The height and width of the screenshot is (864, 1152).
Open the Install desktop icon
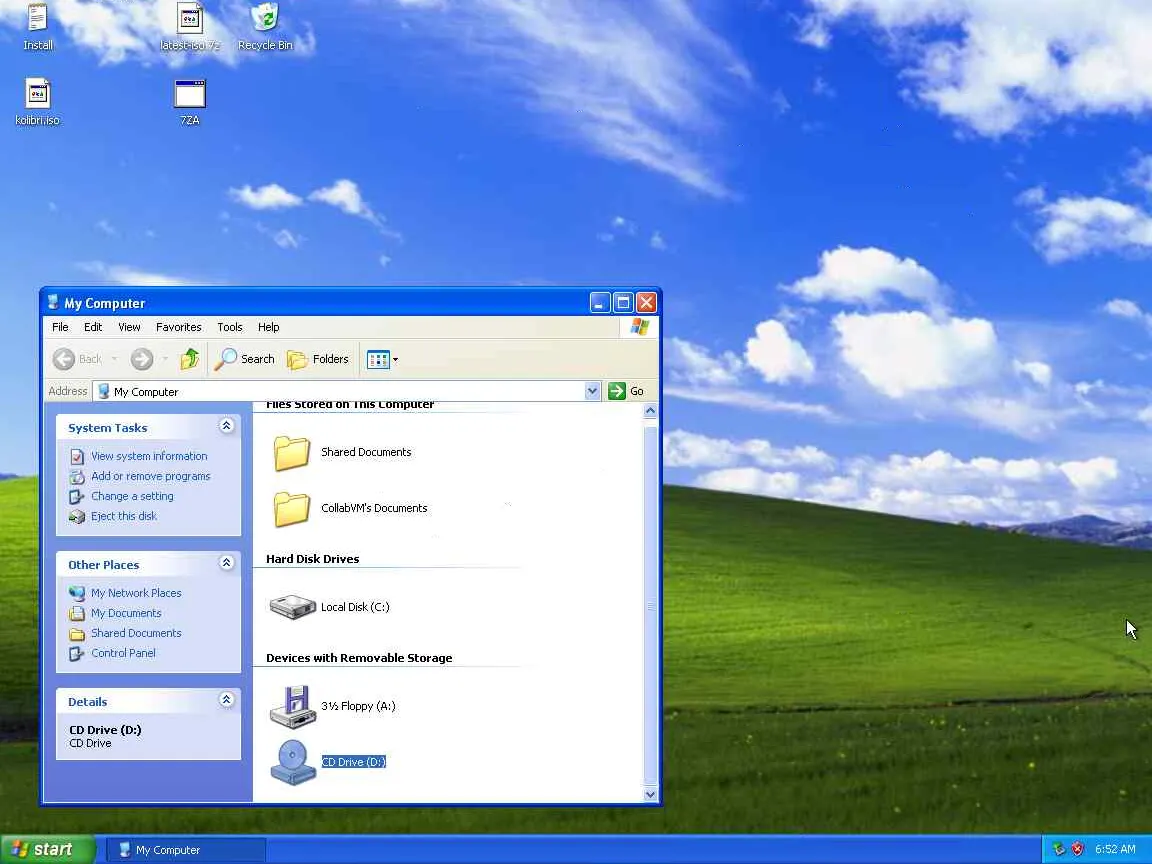tap(37, 27)
